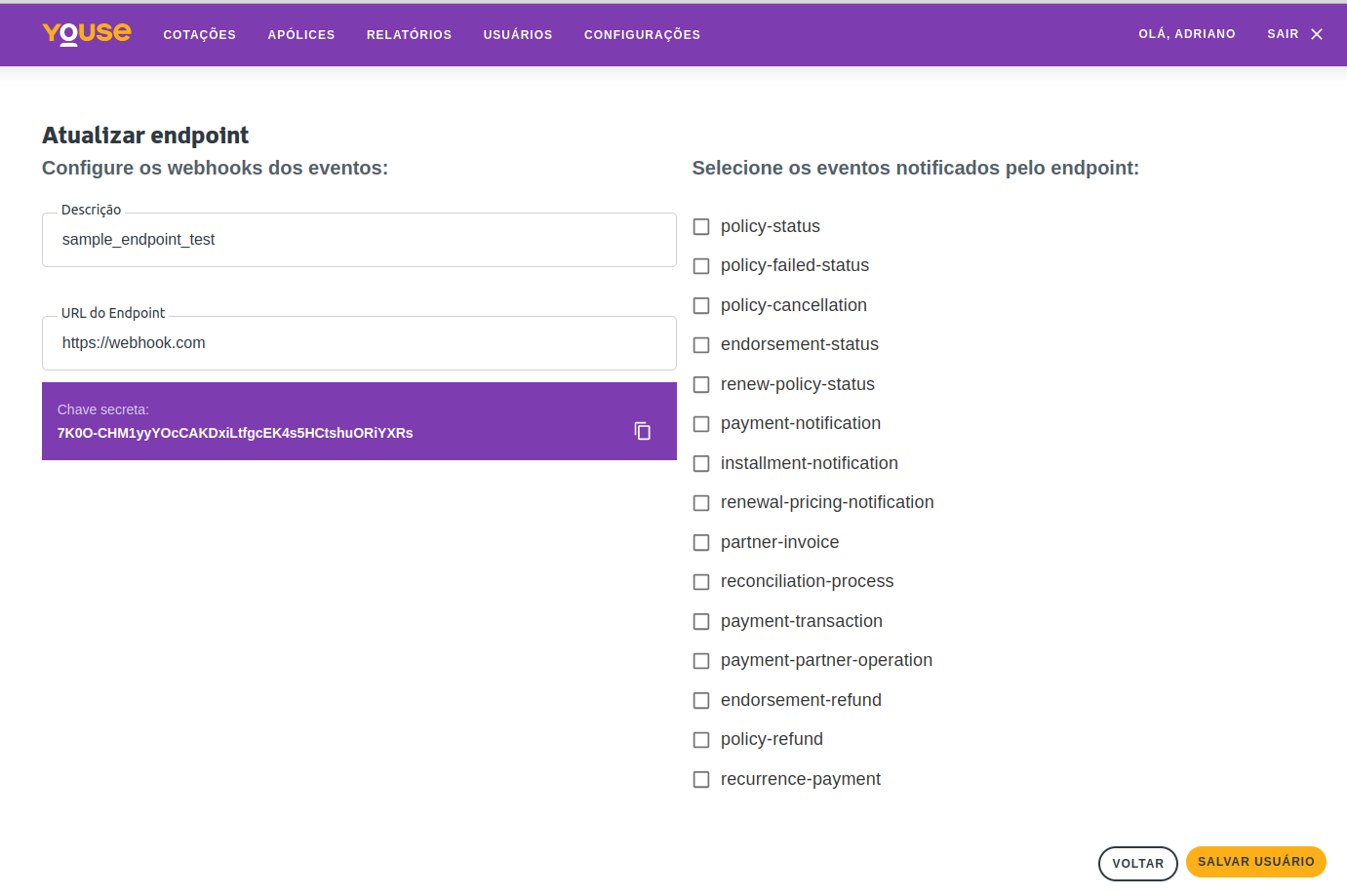1347x896 pixels.
Task: Tick the endorsement-refund checkbox
Action: click(x=701, y=701)
